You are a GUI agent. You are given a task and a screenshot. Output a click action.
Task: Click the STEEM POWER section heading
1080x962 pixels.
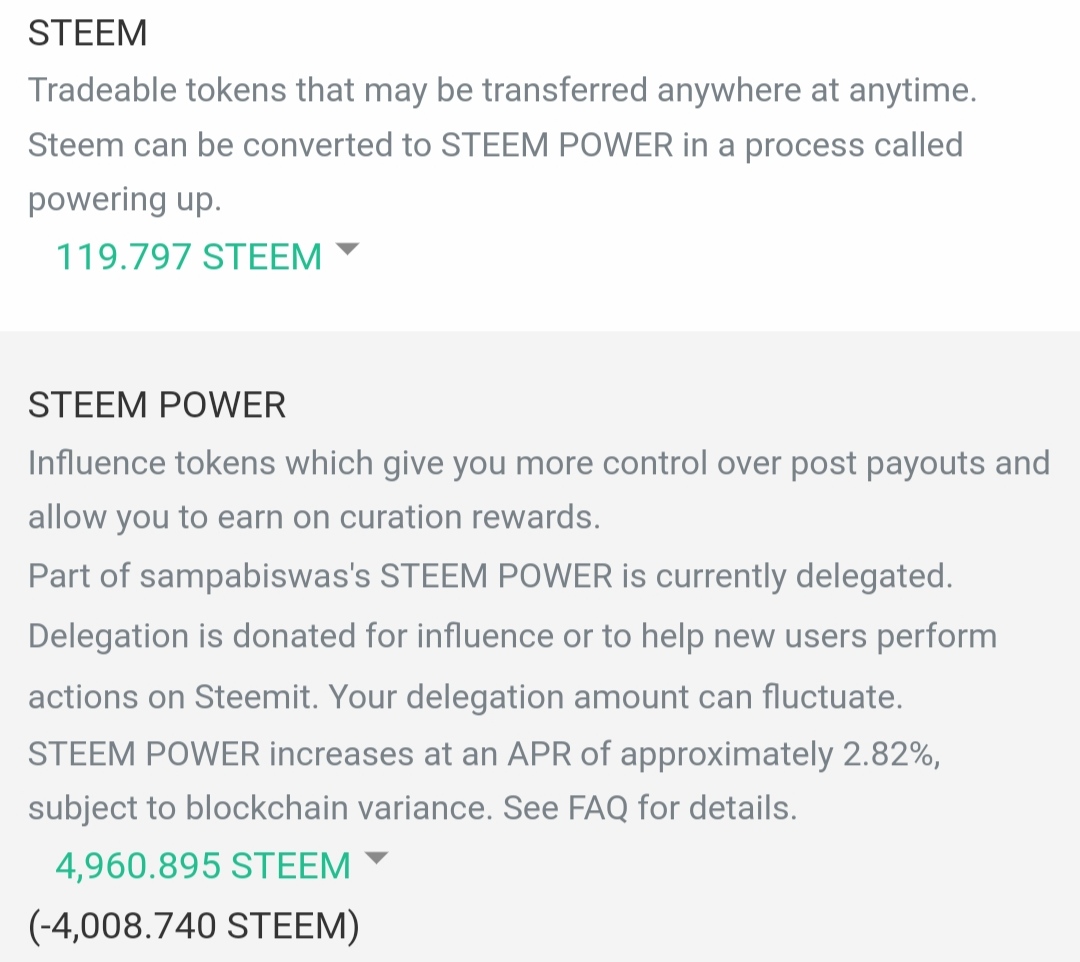pos(157,405)
